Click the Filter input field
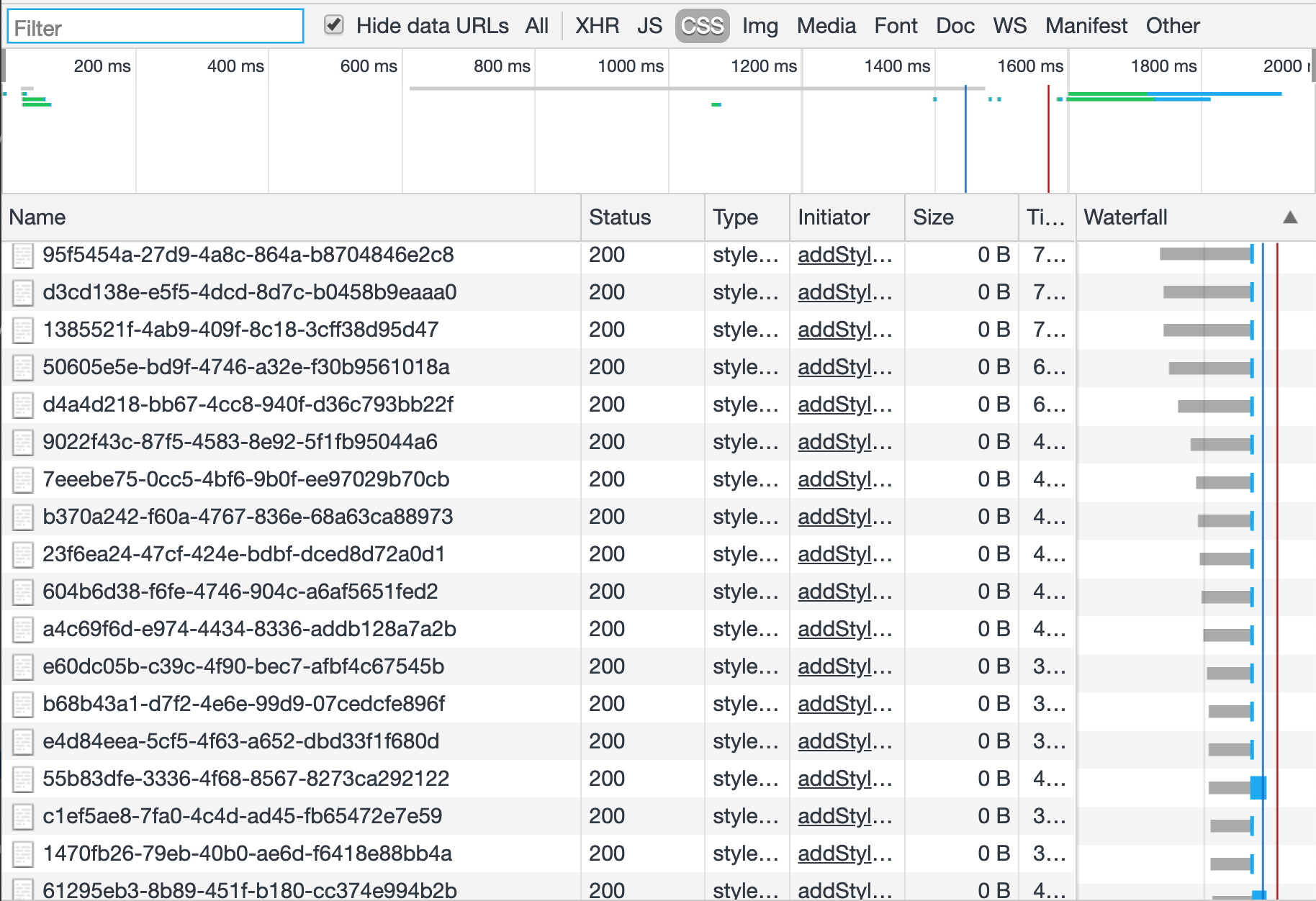The width and height of the screenshot is (1316, 901). pos(156,27)
